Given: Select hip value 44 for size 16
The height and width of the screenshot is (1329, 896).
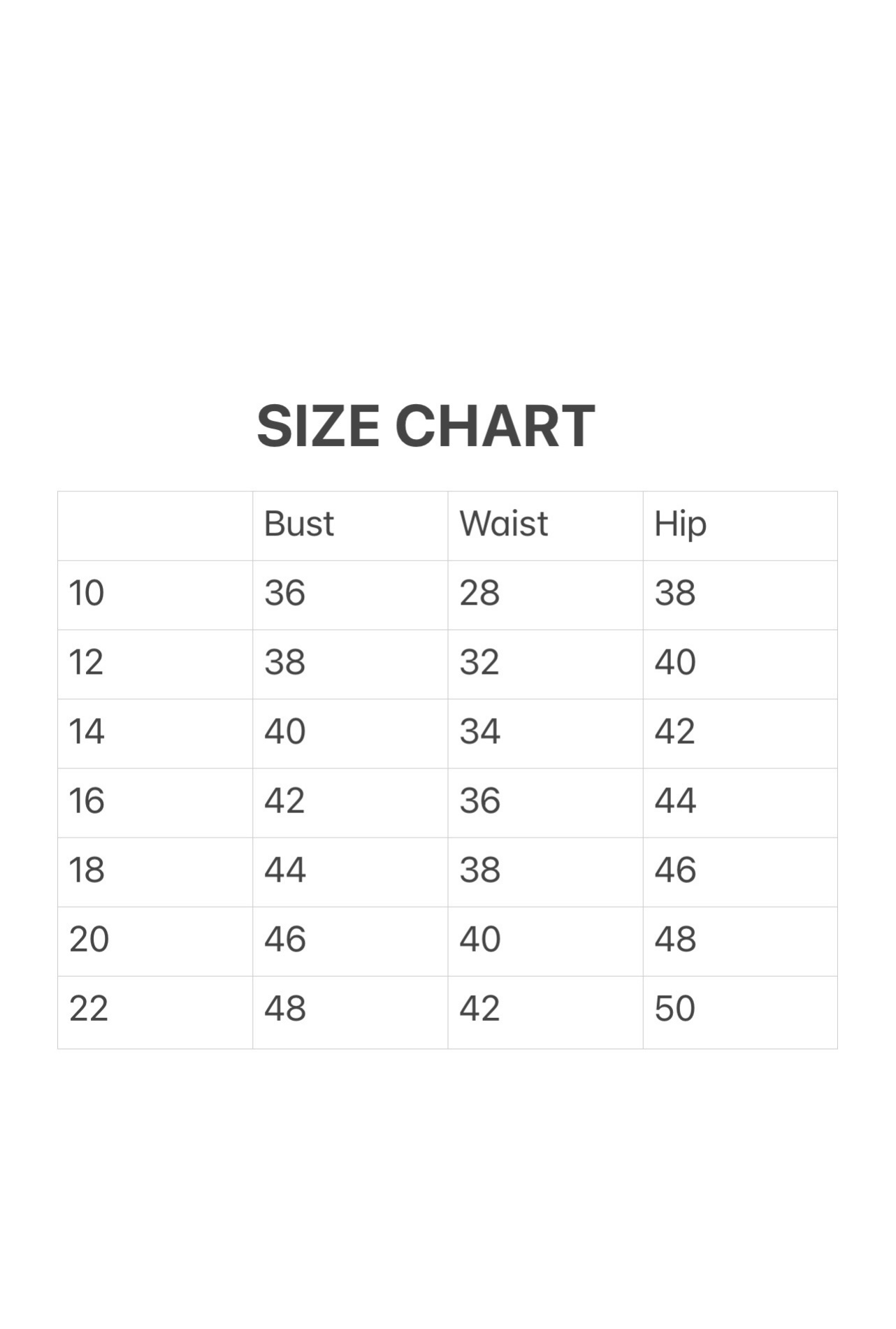Looking at the screenshot, I should [675, 800].
